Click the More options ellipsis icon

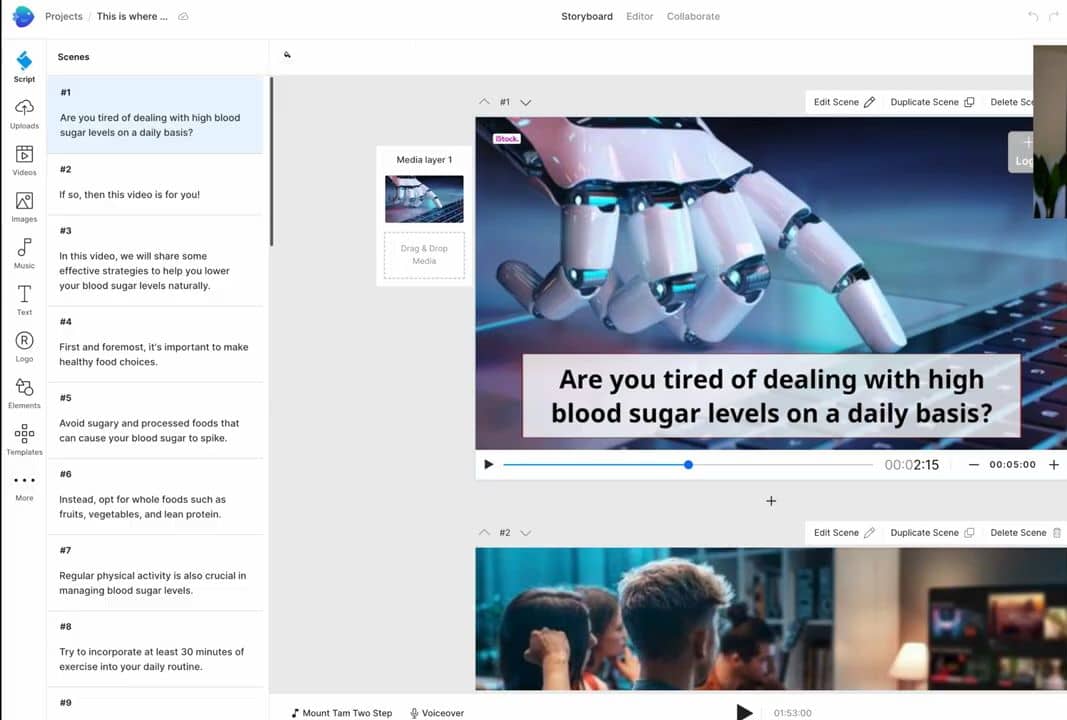pos(24,481)
